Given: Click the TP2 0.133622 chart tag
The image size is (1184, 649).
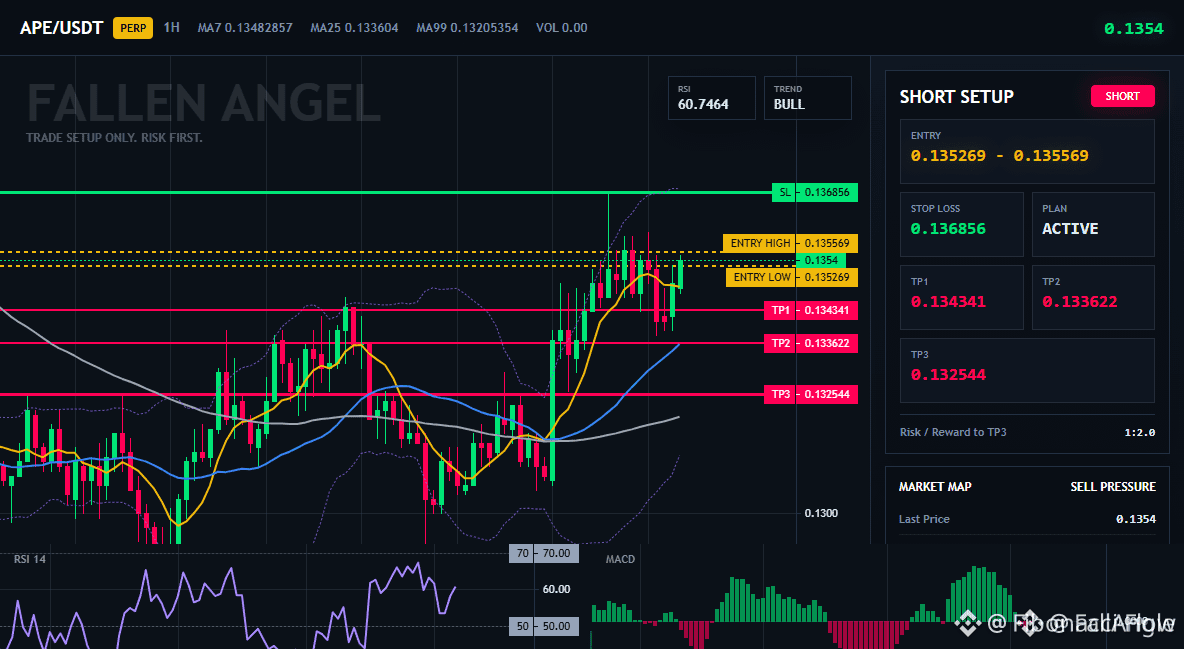Looking at the screenshot, I should 811,343.
